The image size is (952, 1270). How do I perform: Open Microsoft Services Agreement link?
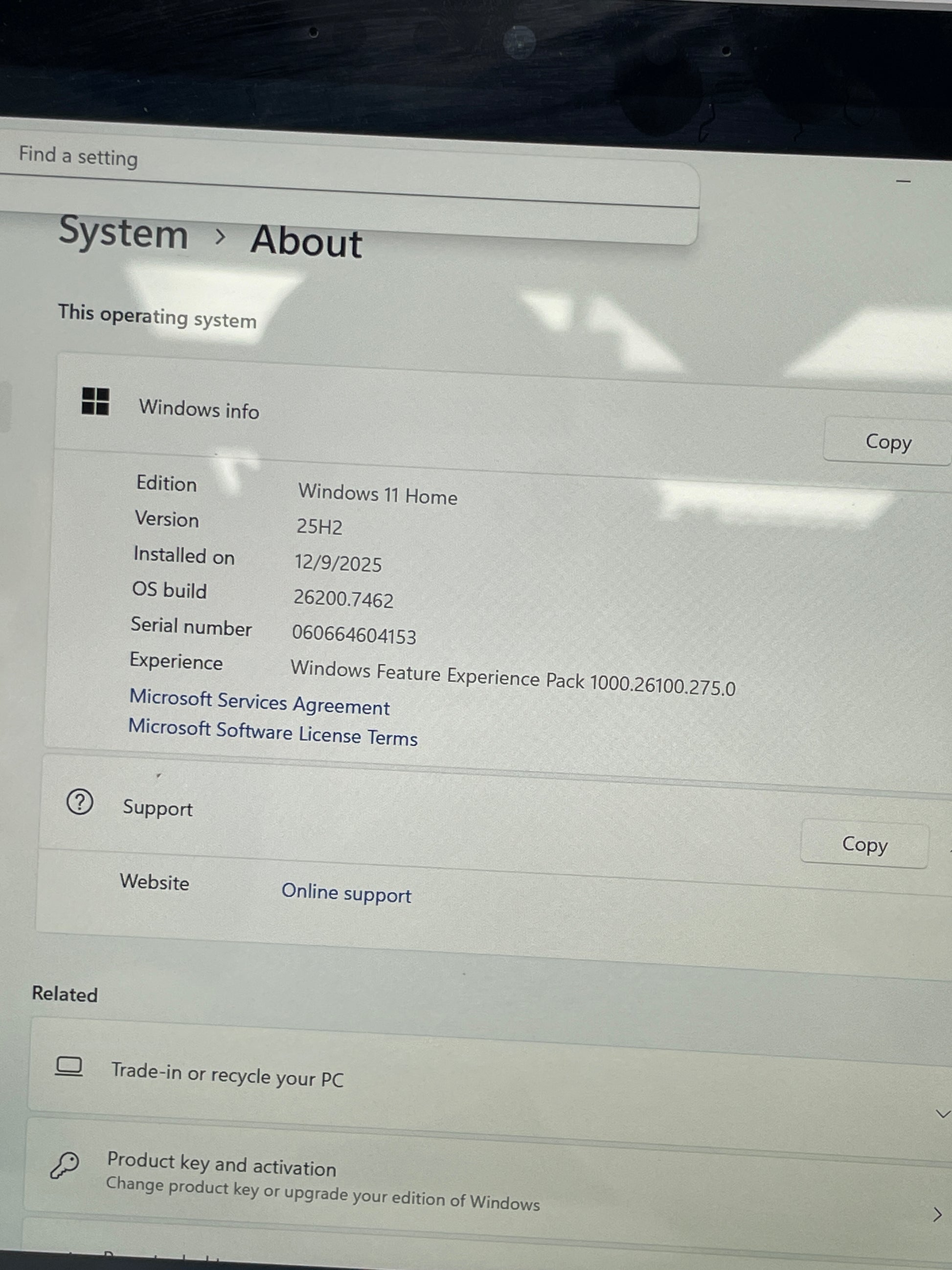[x=259, y=702]
